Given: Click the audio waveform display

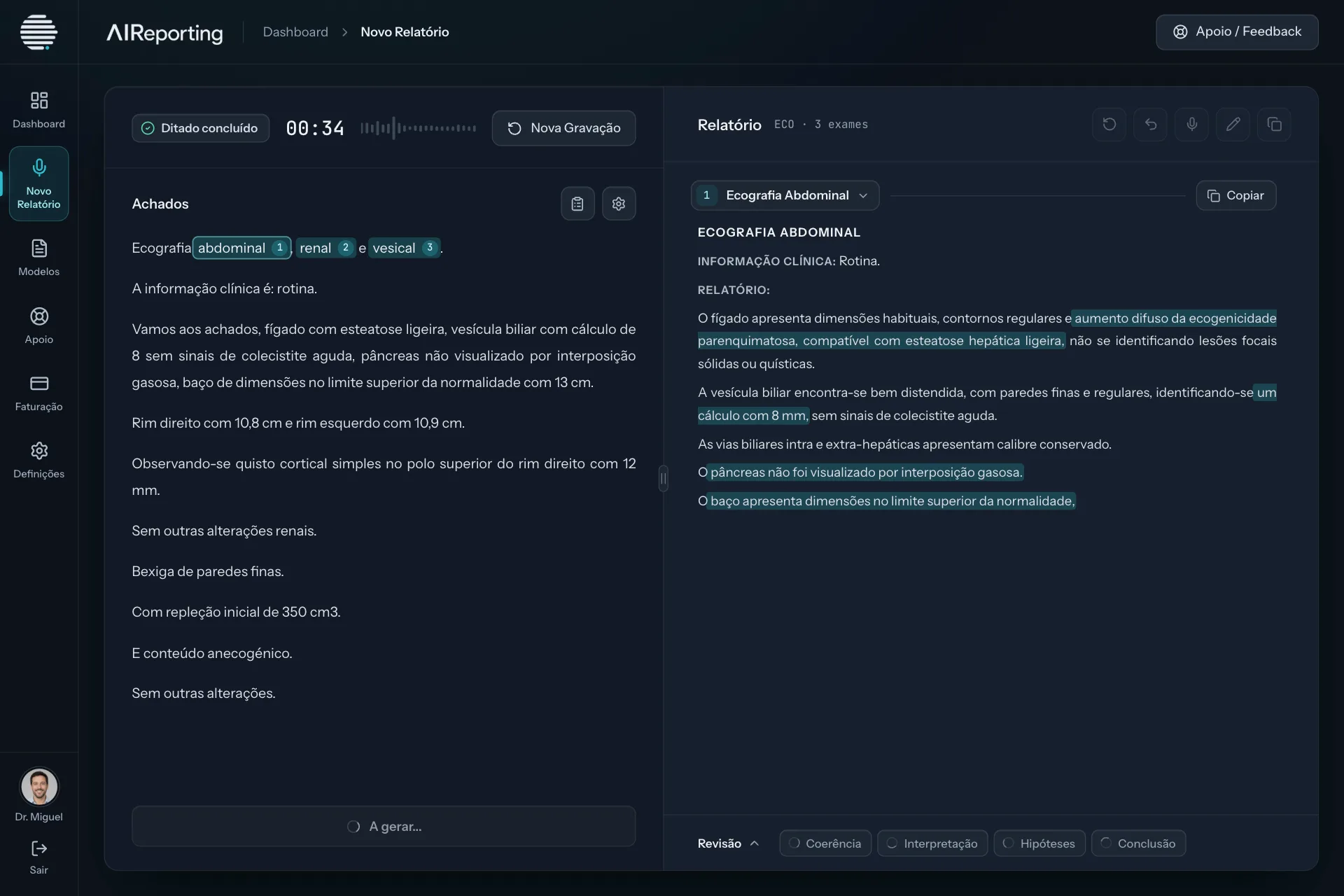Looking at the screenshot, I should coord(419,128).
